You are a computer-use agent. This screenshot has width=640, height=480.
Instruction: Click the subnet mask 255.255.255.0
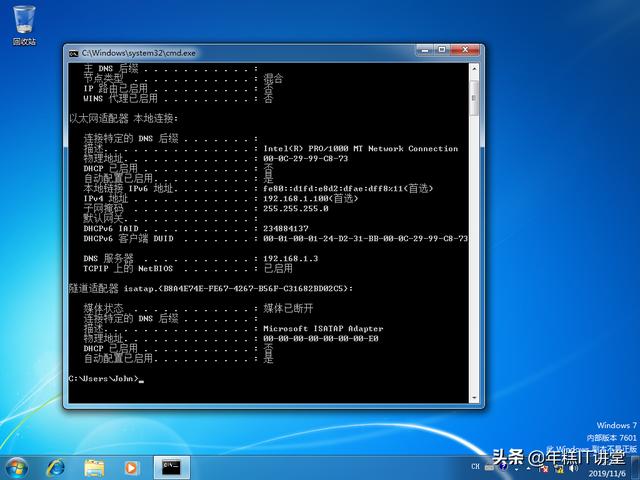pos(296,209)
